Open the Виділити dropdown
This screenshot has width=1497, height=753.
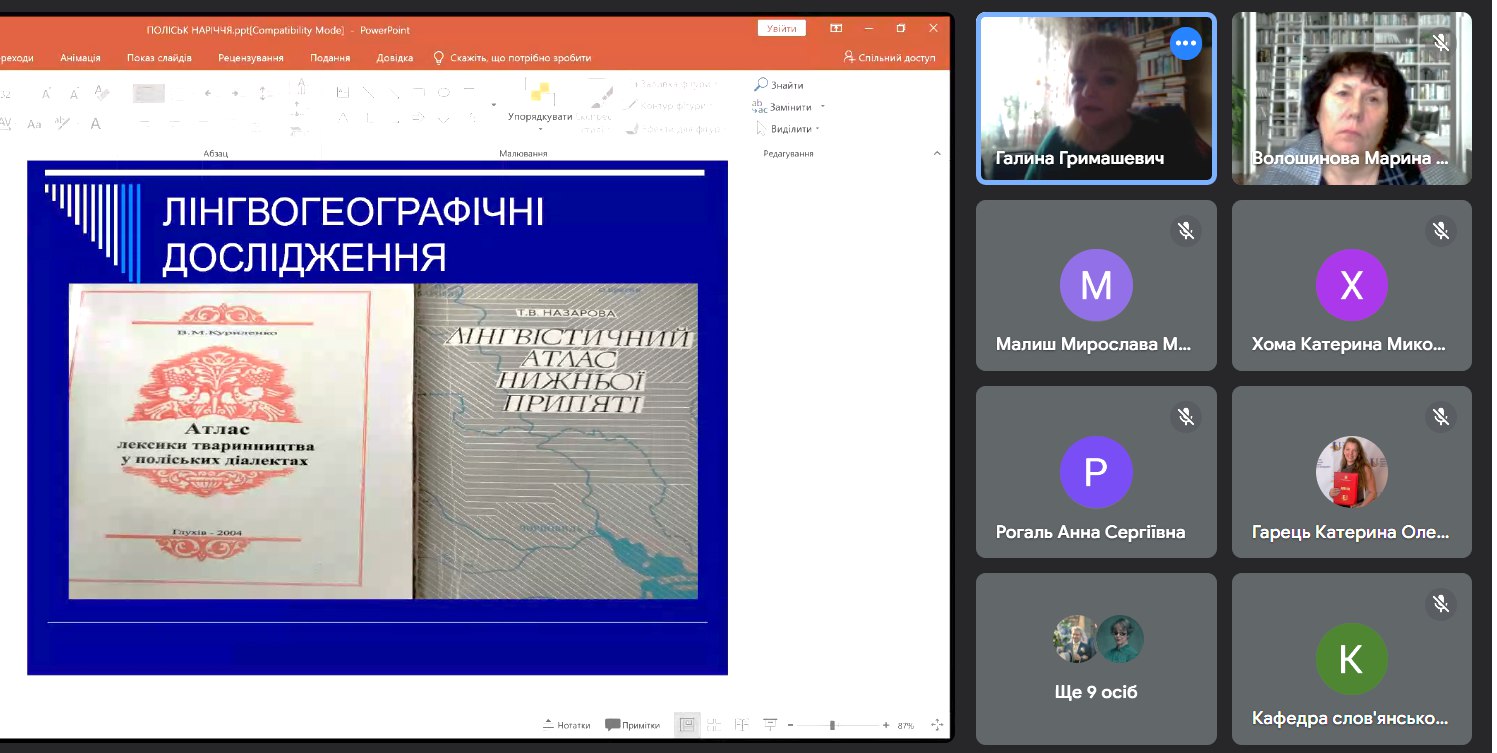pos(787,129)
